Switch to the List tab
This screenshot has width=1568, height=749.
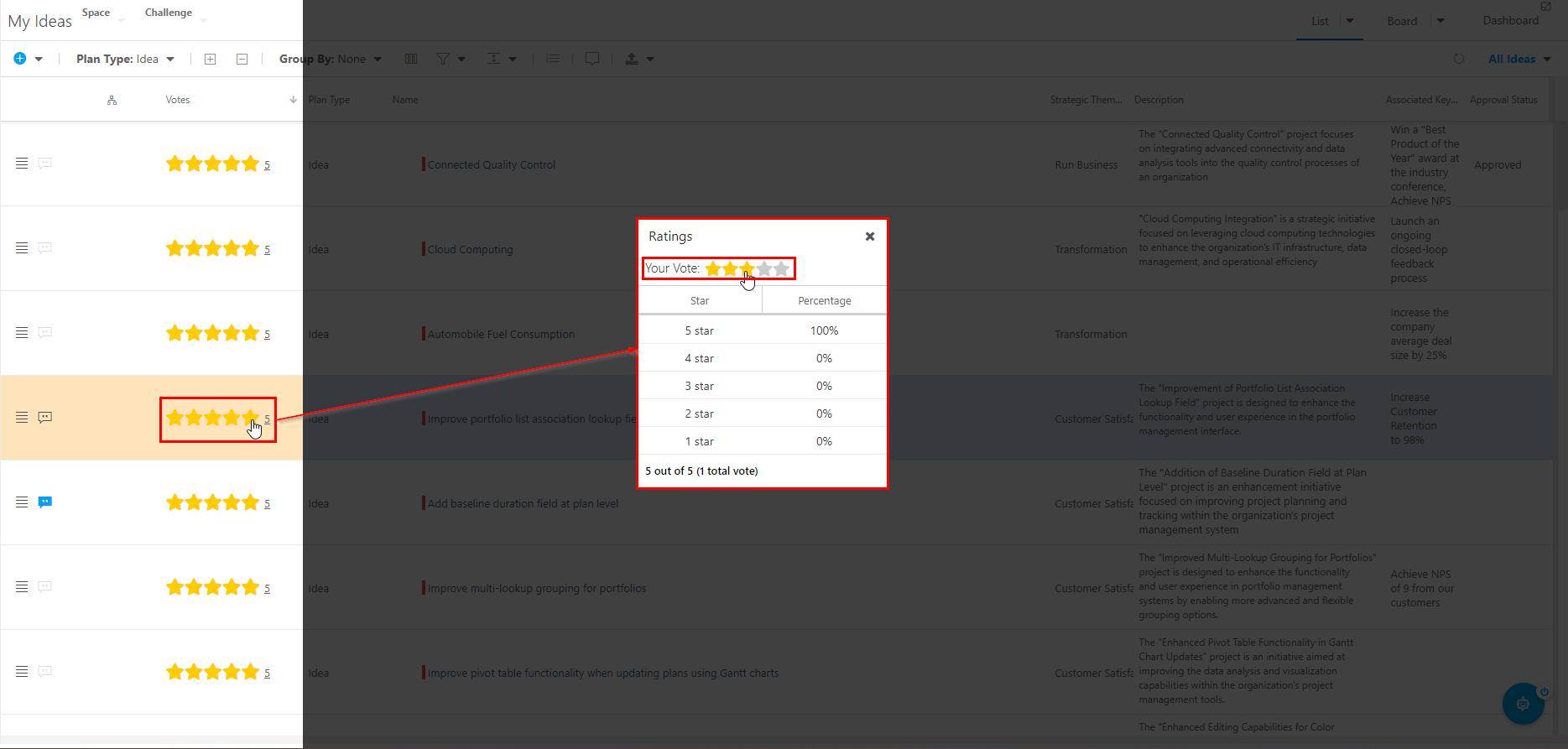pos(1320,21)
